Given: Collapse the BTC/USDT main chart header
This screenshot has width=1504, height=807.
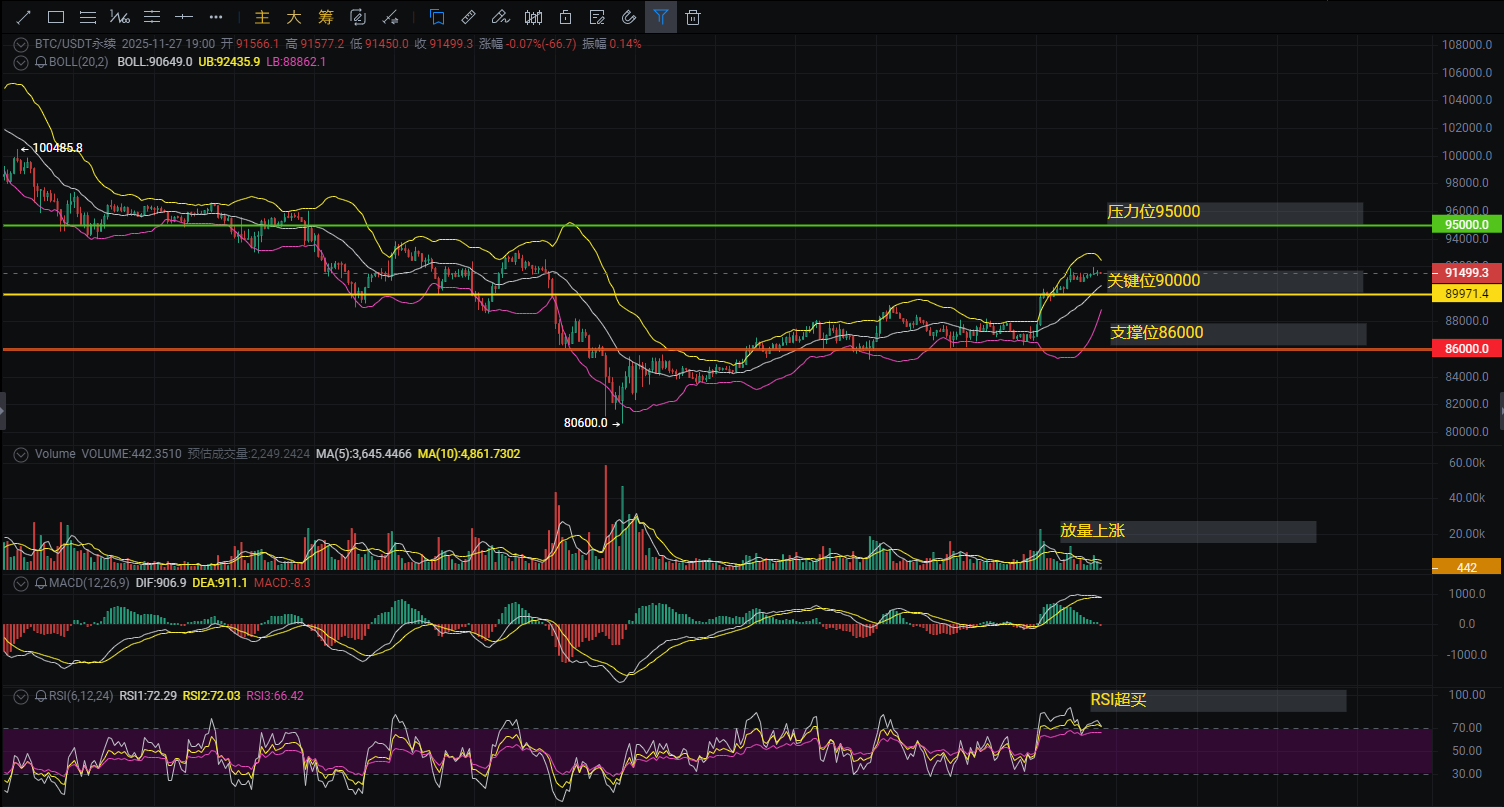Looking at the screenshot, I should click(21, 44).
